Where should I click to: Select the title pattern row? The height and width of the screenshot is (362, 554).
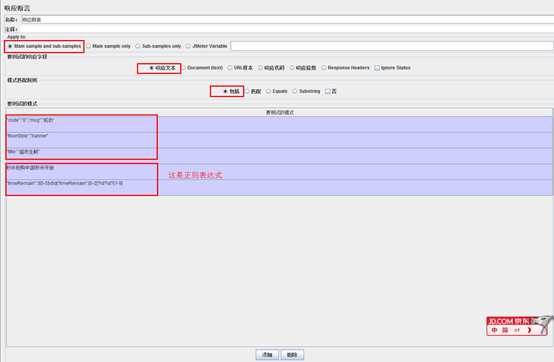tap(279, 156)
